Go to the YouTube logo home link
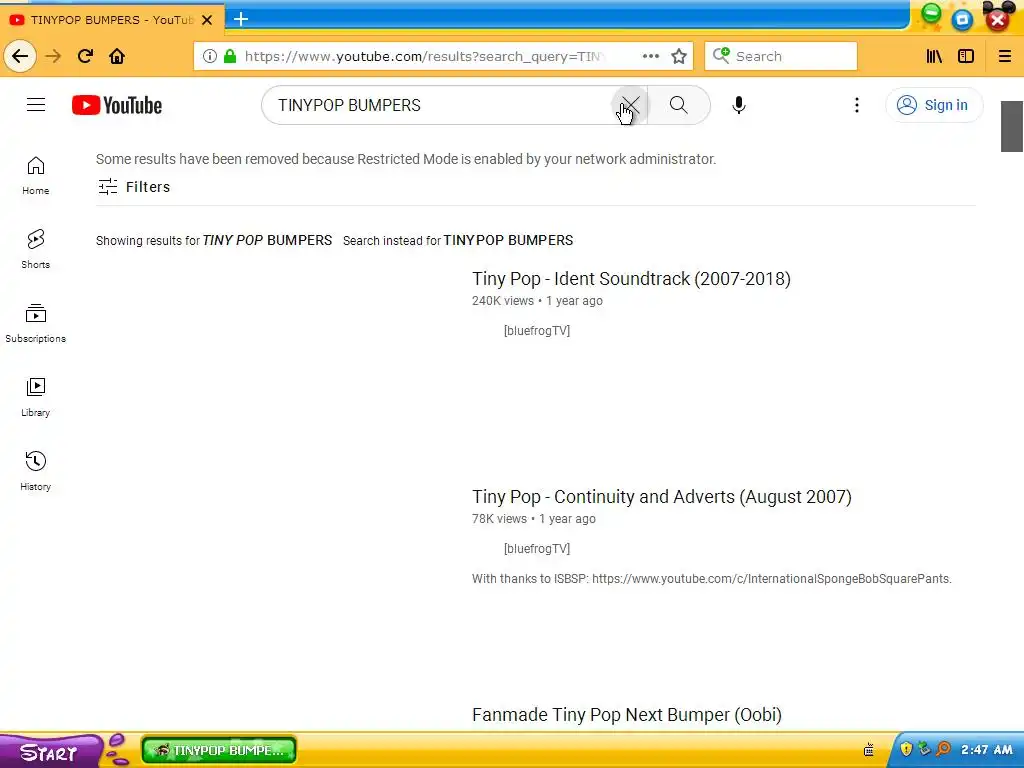This screenshot has width=1024, height=768. coord(117,105)
